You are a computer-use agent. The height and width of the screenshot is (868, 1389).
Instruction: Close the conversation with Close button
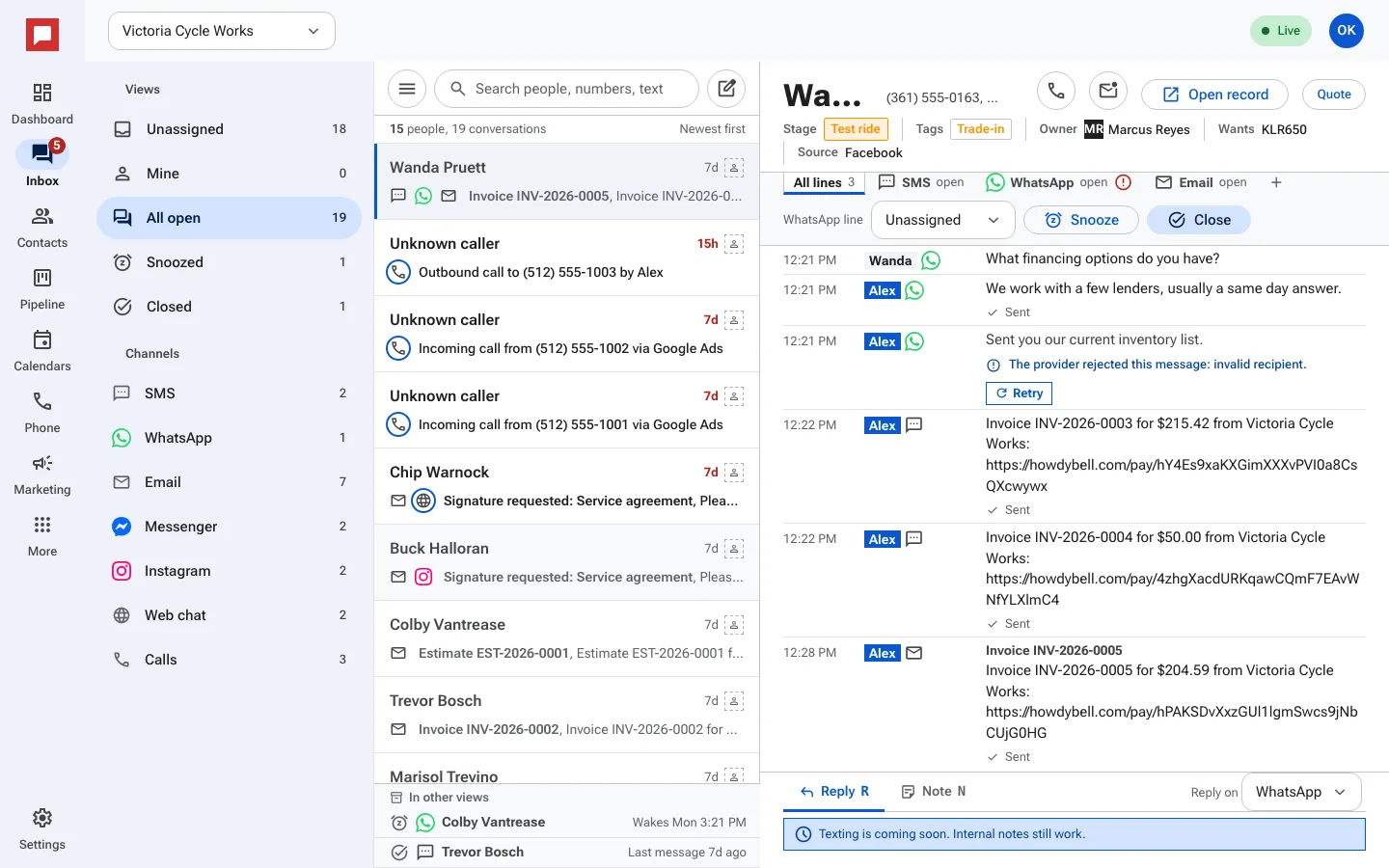pos(1199,220)
